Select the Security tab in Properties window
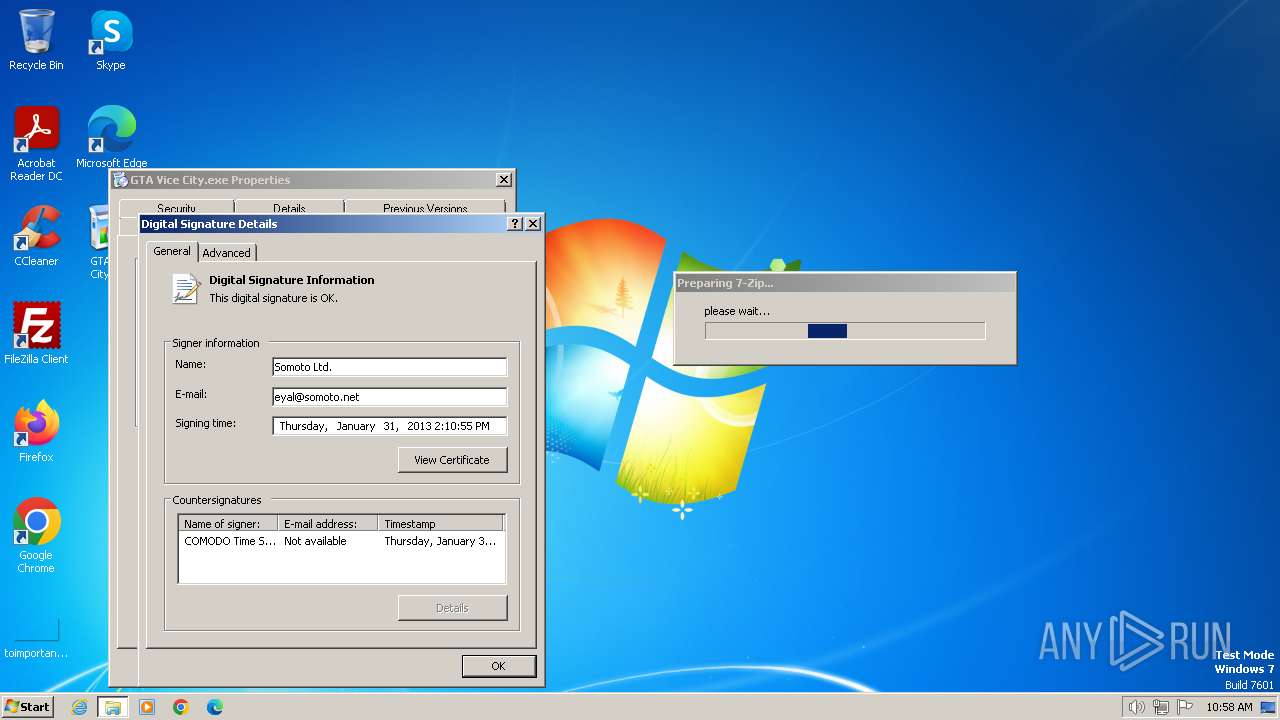1280x720 pixels. (176, 208)
